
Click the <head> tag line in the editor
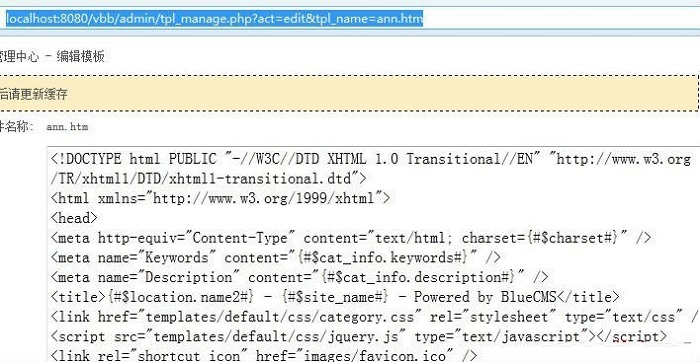[74, 218]
